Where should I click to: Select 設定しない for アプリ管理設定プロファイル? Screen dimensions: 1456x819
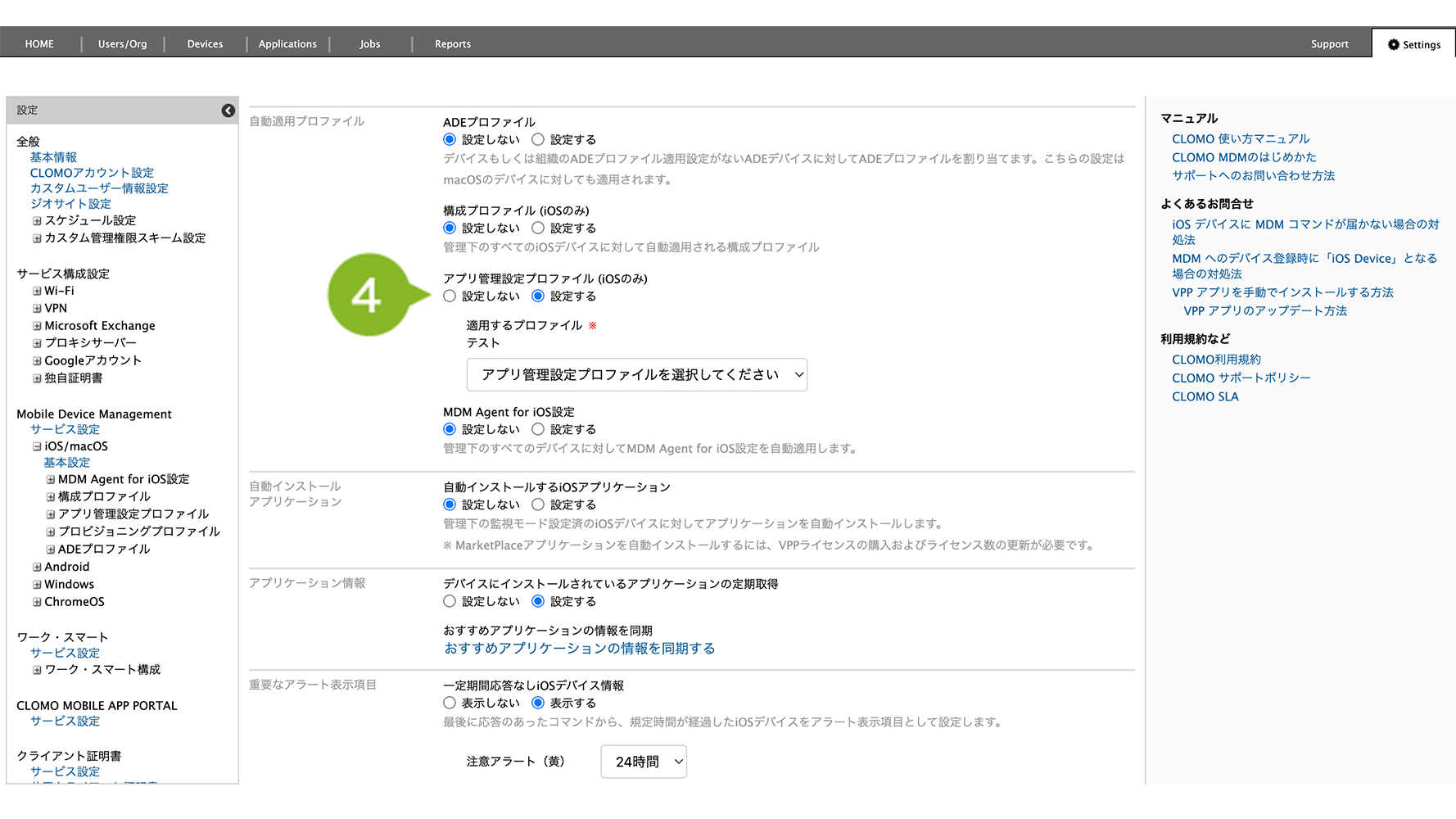click(x=450, y=296)
